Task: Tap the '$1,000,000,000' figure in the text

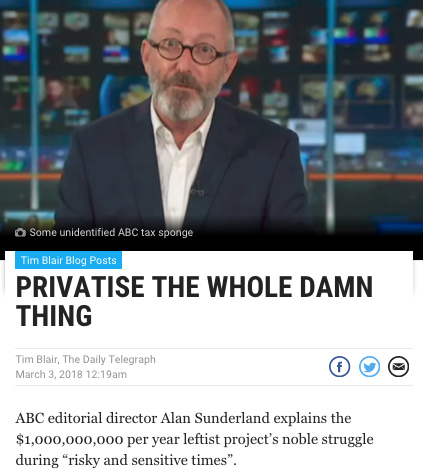Action: coord(69,440)
